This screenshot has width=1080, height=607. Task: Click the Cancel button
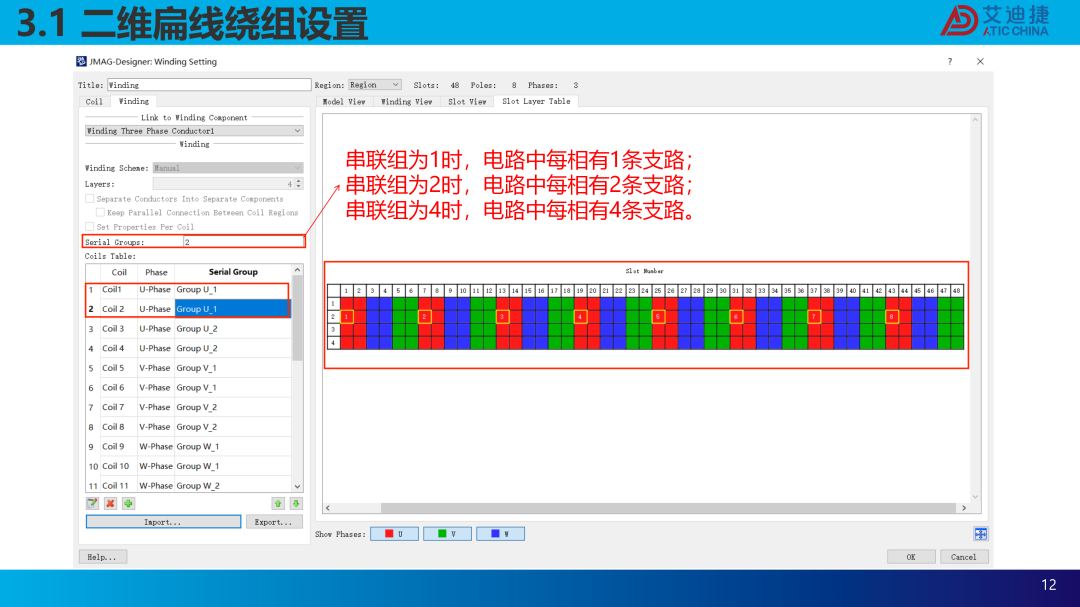(x=963, y=557)
